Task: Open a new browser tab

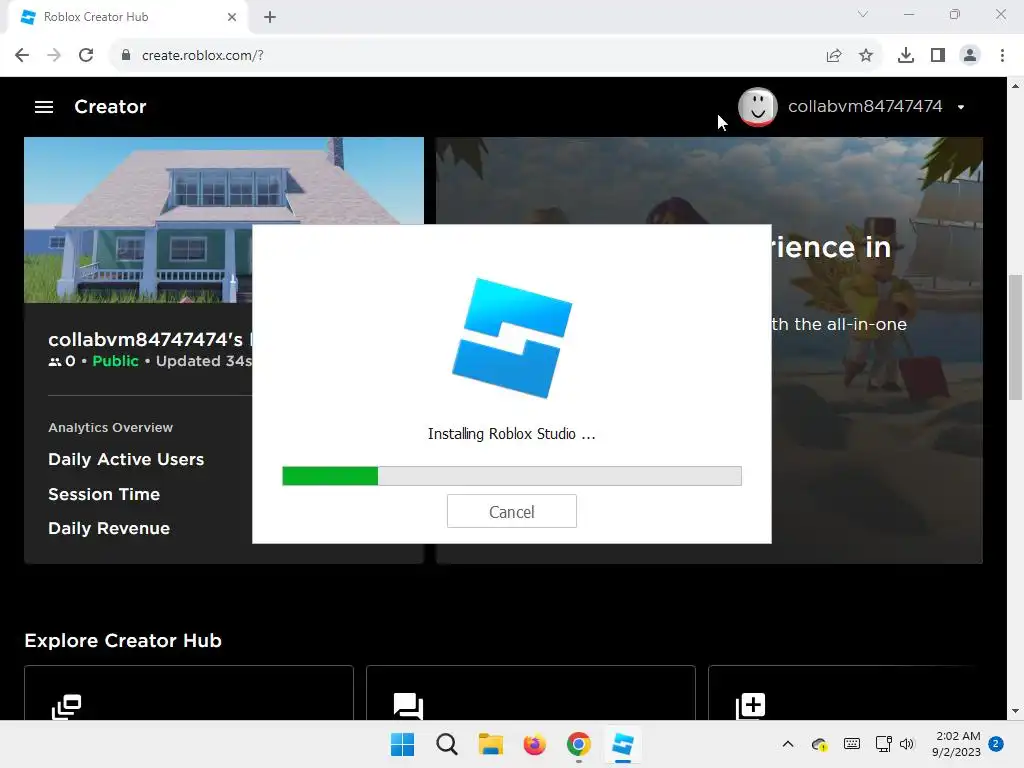Action: point(270,17)
